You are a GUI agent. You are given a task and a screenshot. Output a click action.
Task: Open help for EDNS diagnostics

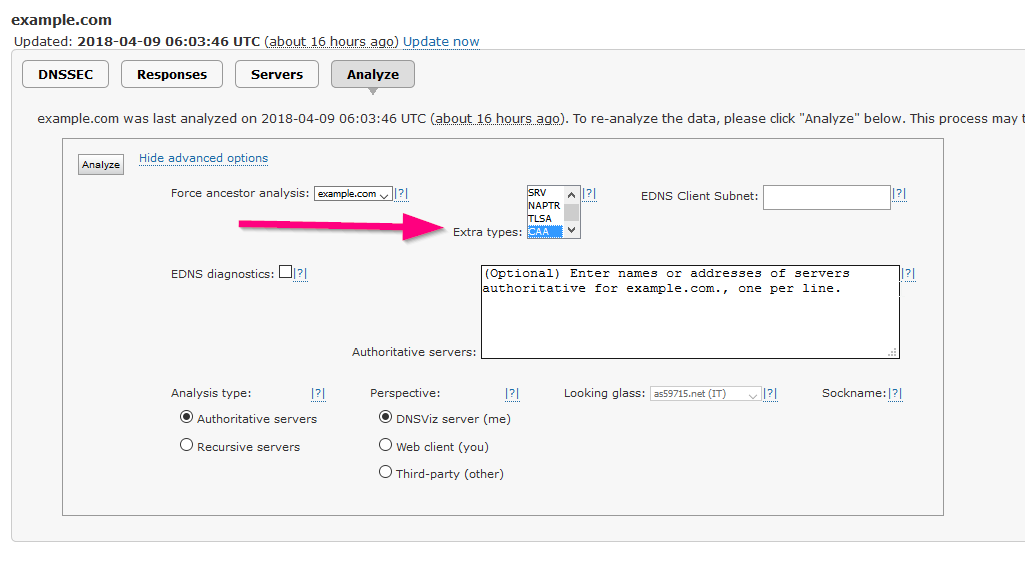click(300, 273)
